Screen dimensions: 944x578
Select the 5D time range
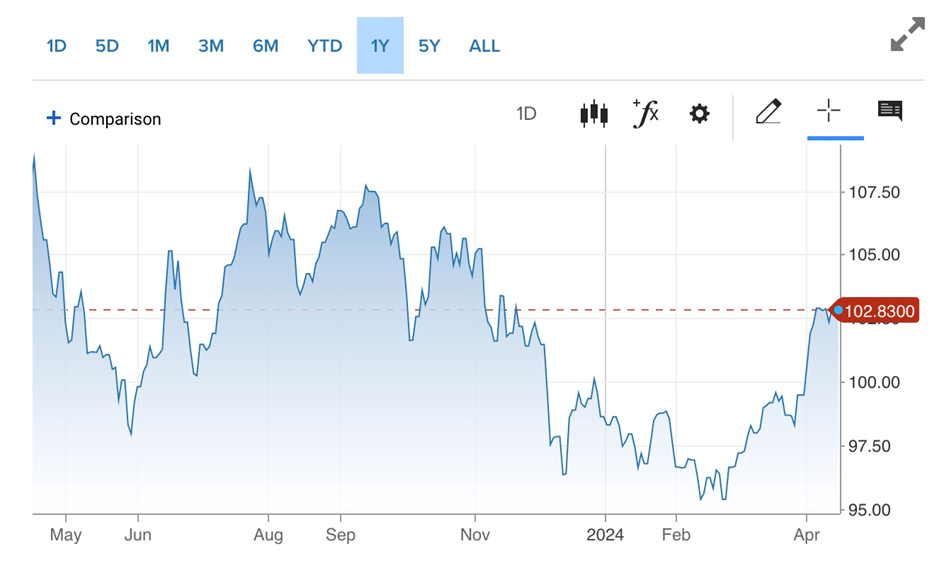(107, 46)
